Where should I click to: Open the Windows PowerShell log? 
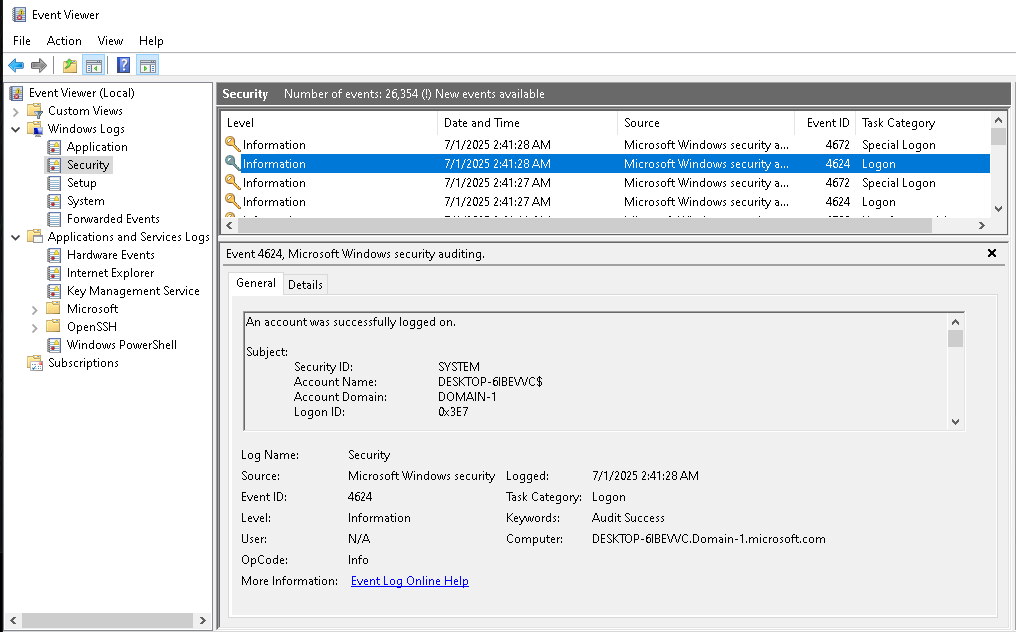coord(122,345)
